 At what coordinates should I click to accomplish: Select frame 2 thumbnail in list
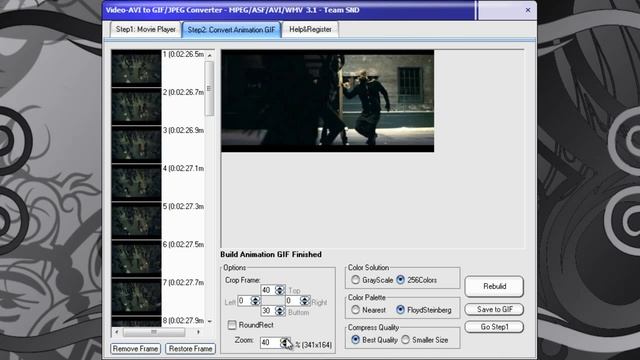click(136, 107)
